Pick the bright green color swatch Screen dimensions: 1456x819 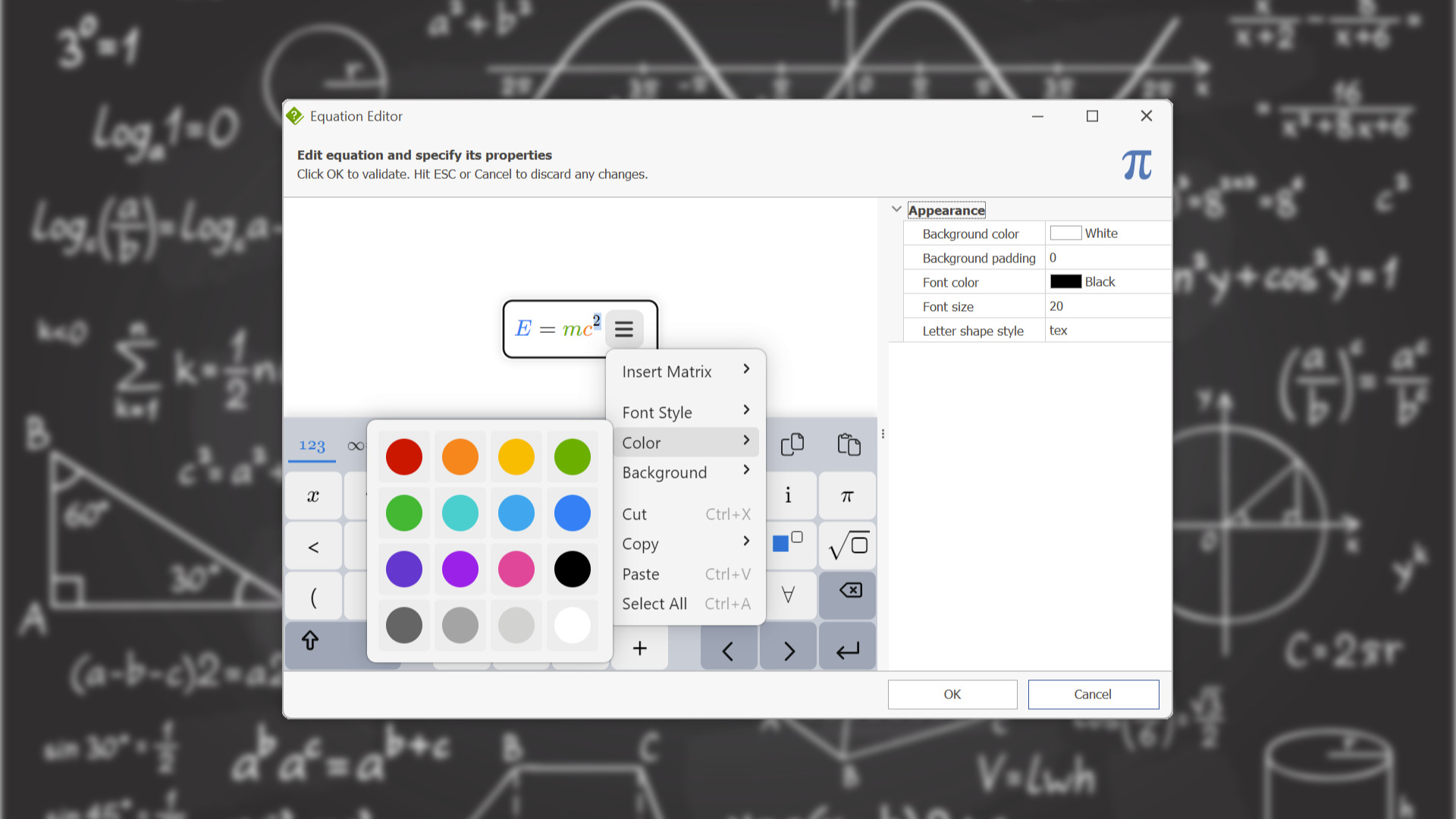(x=404, y=513)
